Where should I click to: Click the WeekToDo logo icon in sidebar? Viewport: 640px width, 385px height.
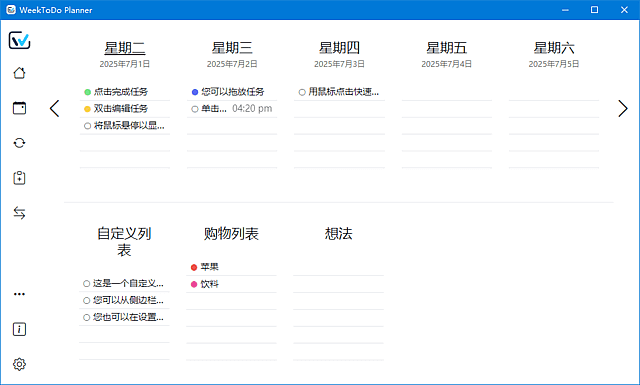coord(19,40)
